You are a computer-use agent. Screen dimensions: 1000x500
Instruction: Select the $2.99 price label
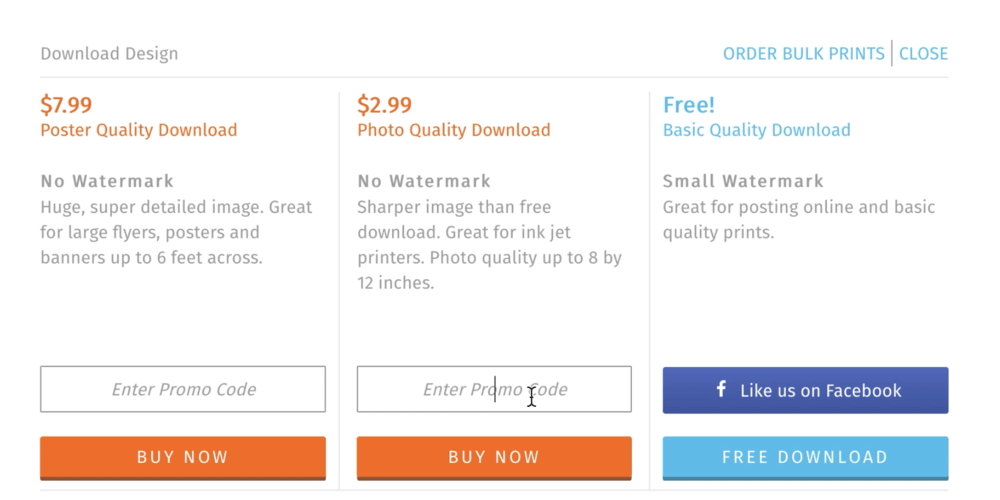[385, 105]
